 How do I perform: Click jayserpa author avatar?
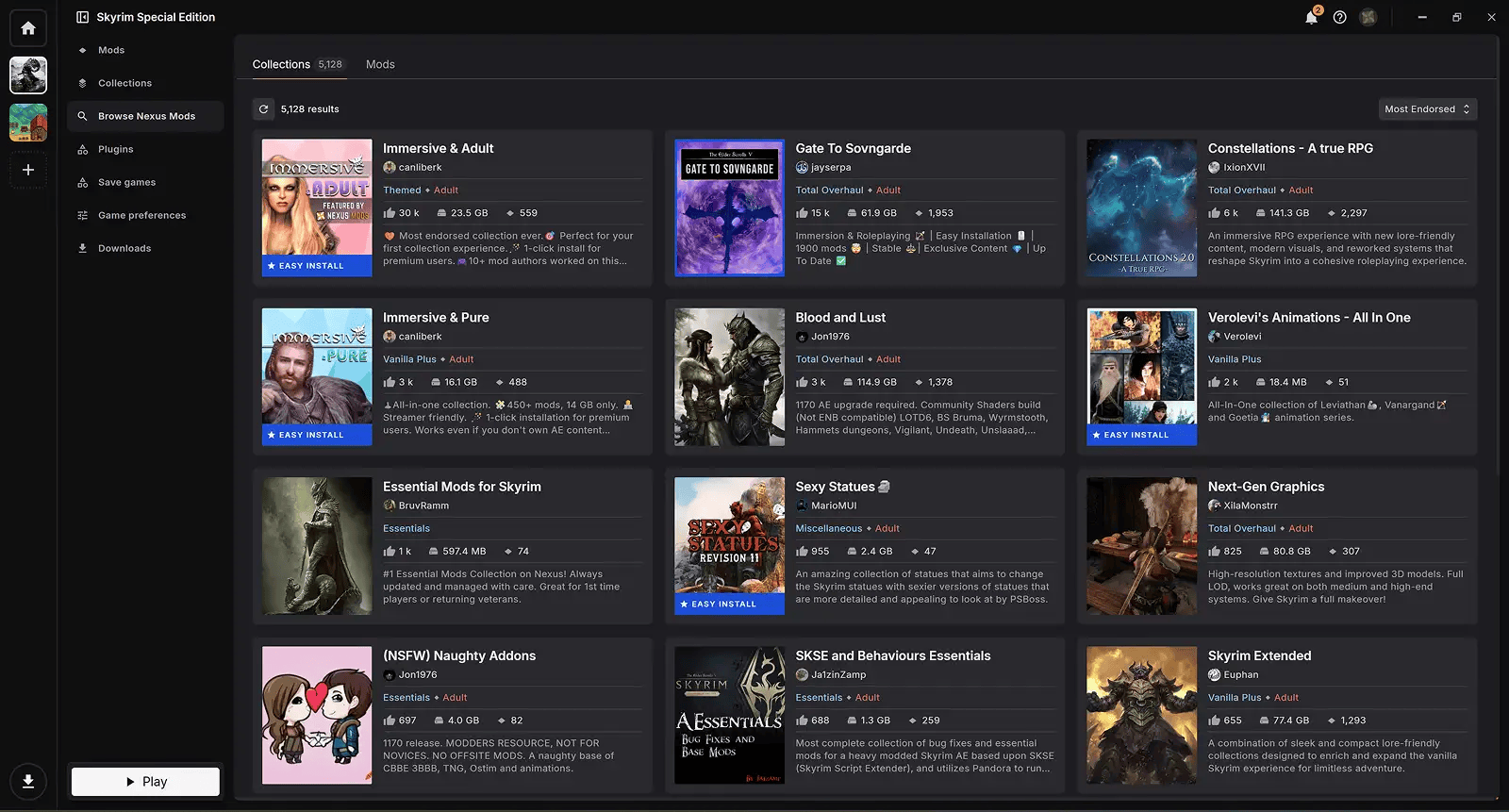click(802, 167)
